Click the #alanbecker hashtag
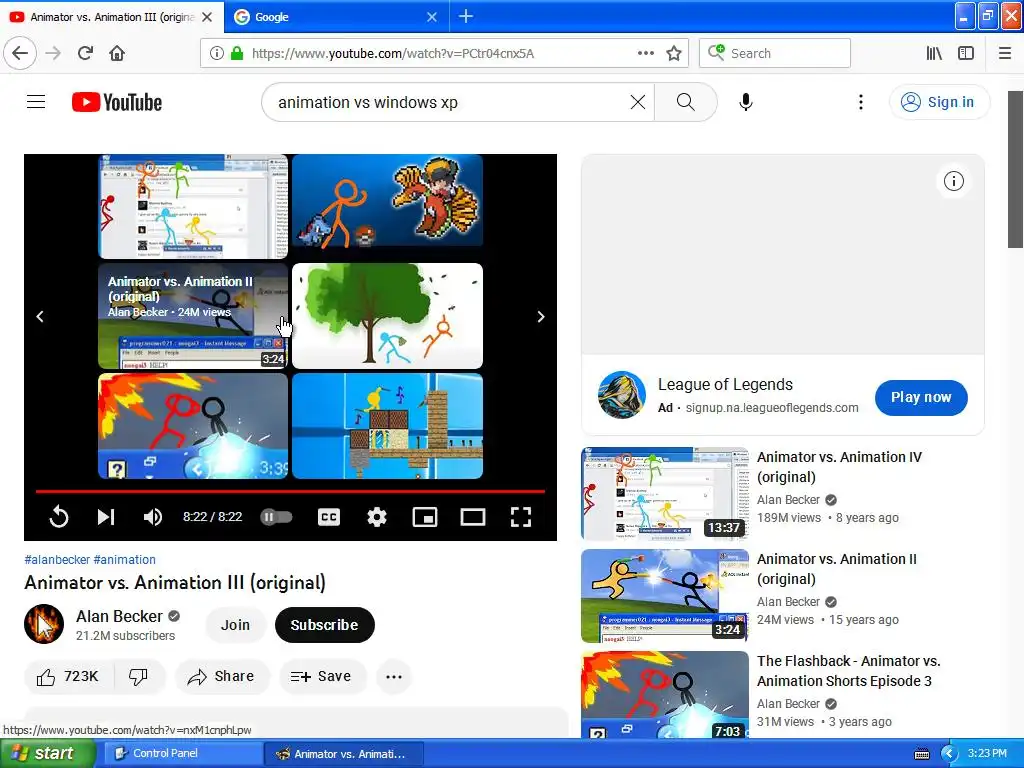 pos(57,560)
